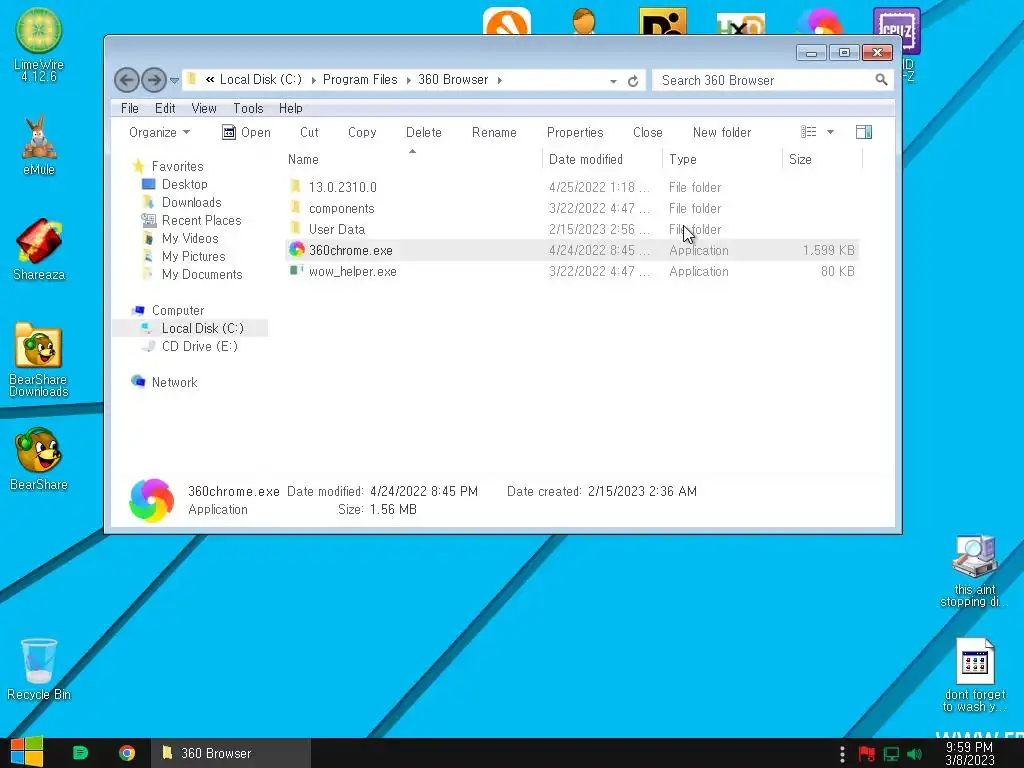1024x768 pixels.
Task: Expand arrow after Local Disk (C:) in path
Action: tap(313, 80)
